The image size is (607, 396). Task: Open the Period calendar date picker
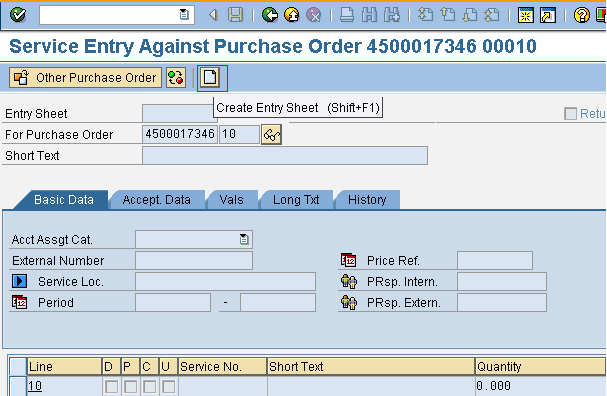(19, 302)
